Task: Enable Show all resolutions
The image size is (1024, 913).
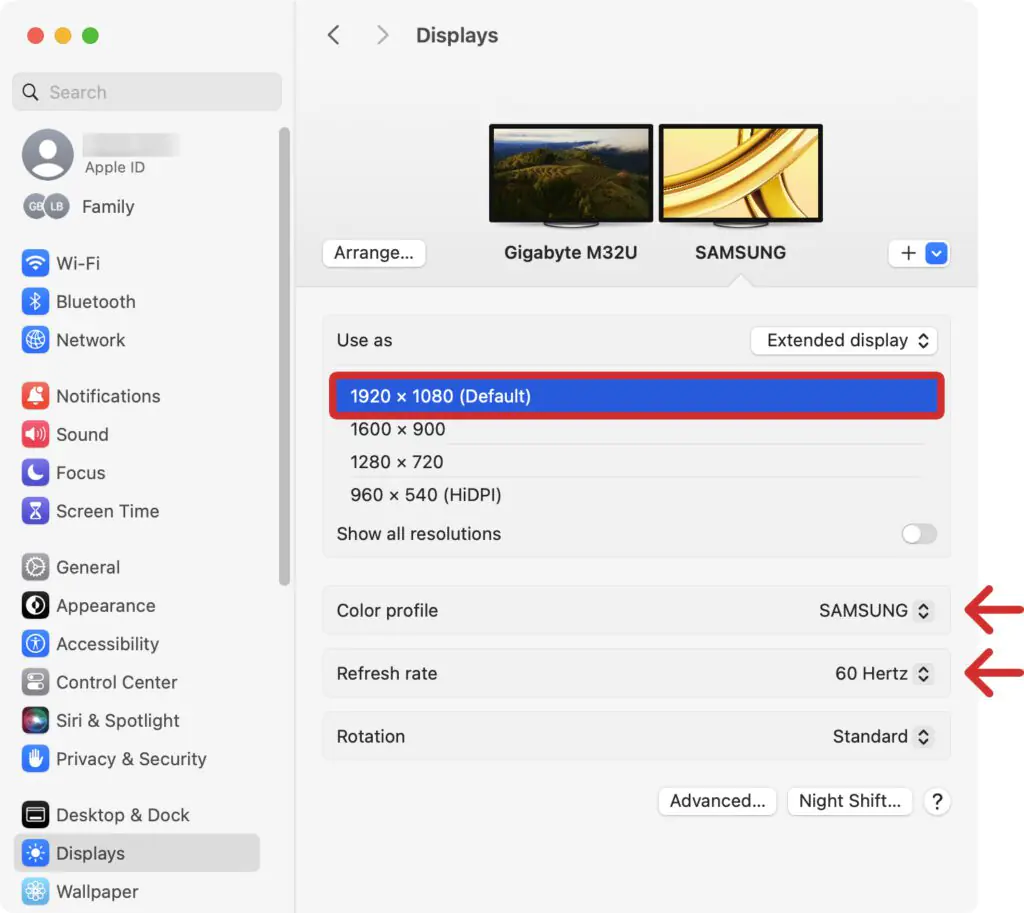Action: (918, 534)
